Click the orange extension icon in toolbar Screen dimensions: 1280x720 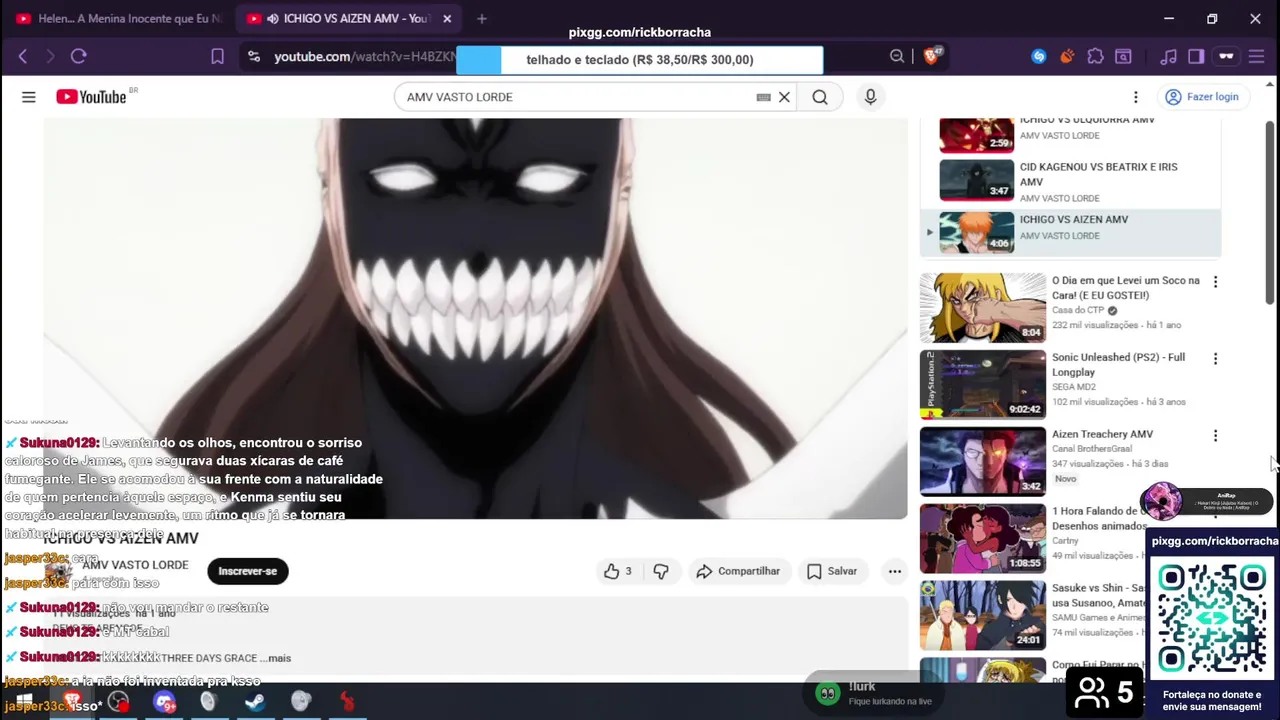pyautogui.click(x=1067, y=57)
